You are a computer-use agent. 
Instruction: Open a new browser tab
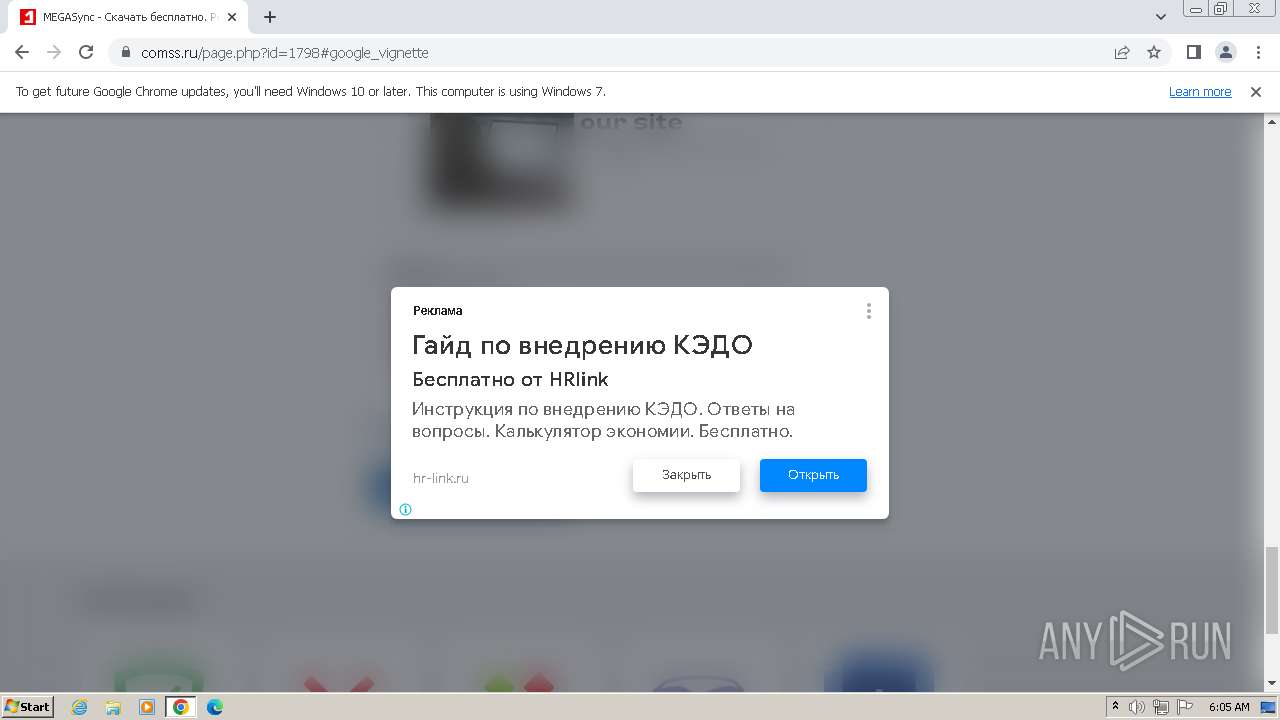pyautogui.click(x=270, y=17)
